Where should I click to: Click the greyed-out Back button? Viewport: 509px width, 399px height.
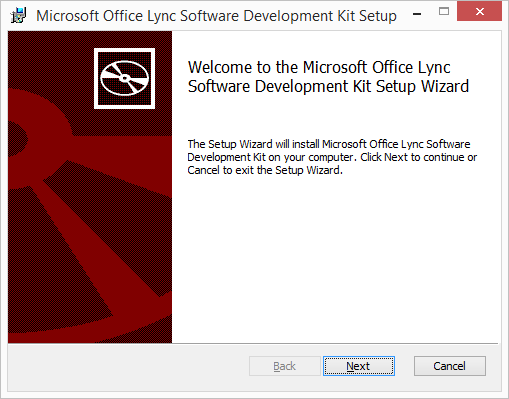pyautogui.click(x=285, y=366)
